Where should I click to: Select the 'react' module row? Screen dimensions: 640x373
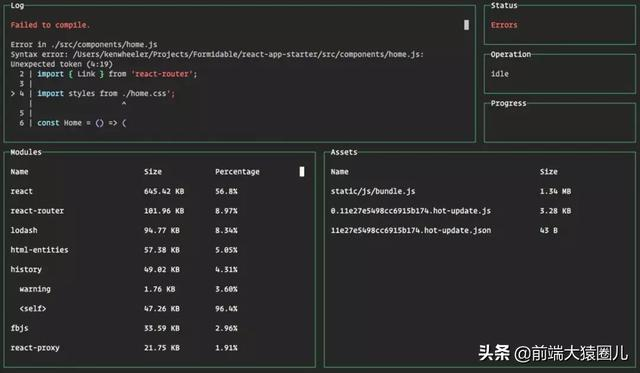(124, 191)
